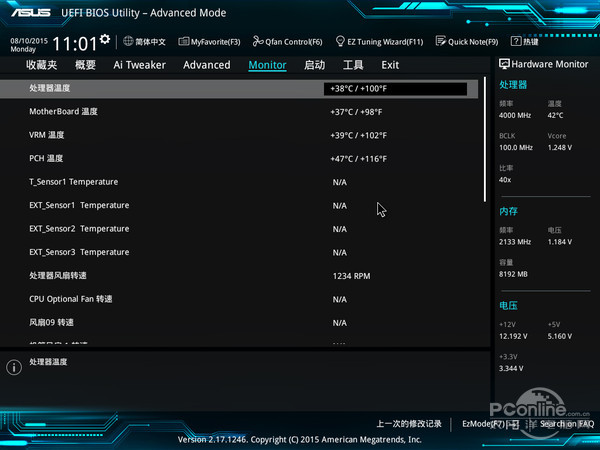Click the 11:01 clock display
The height and width of the screenshot is (450, 600).
pos(75,44)
